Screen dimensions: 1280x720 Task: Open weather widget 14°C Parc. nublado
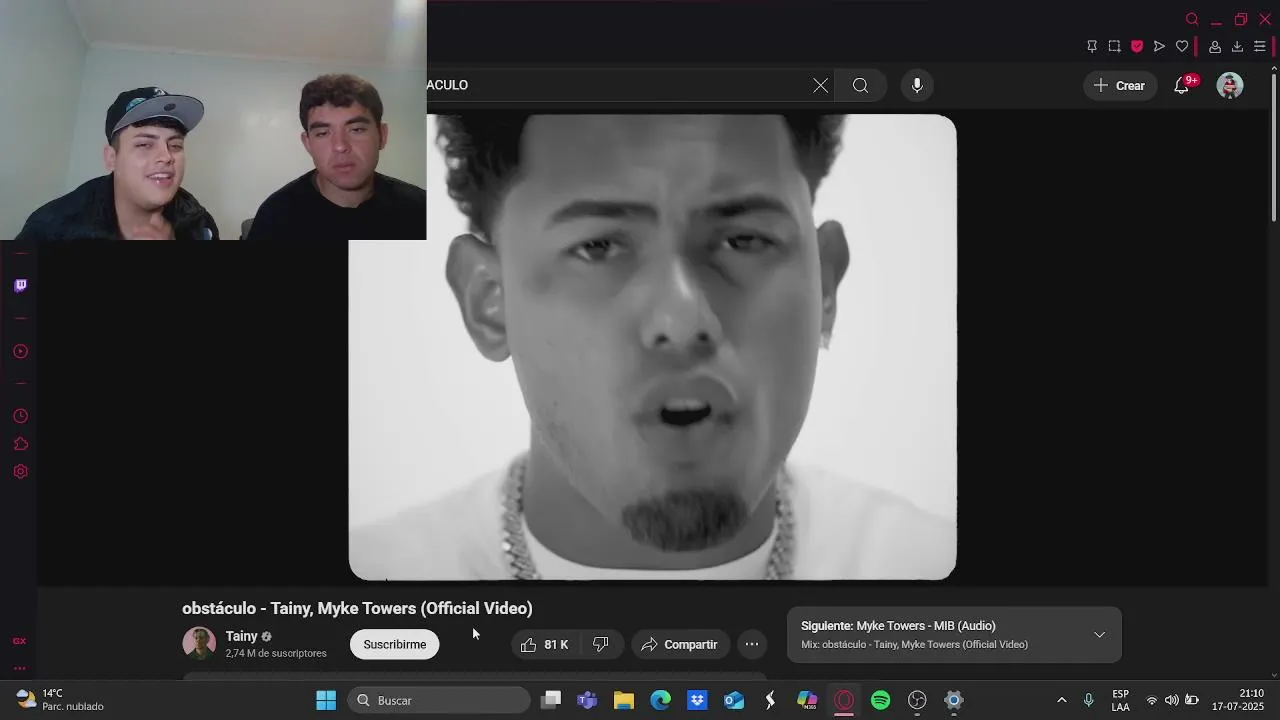click(60, 700)
